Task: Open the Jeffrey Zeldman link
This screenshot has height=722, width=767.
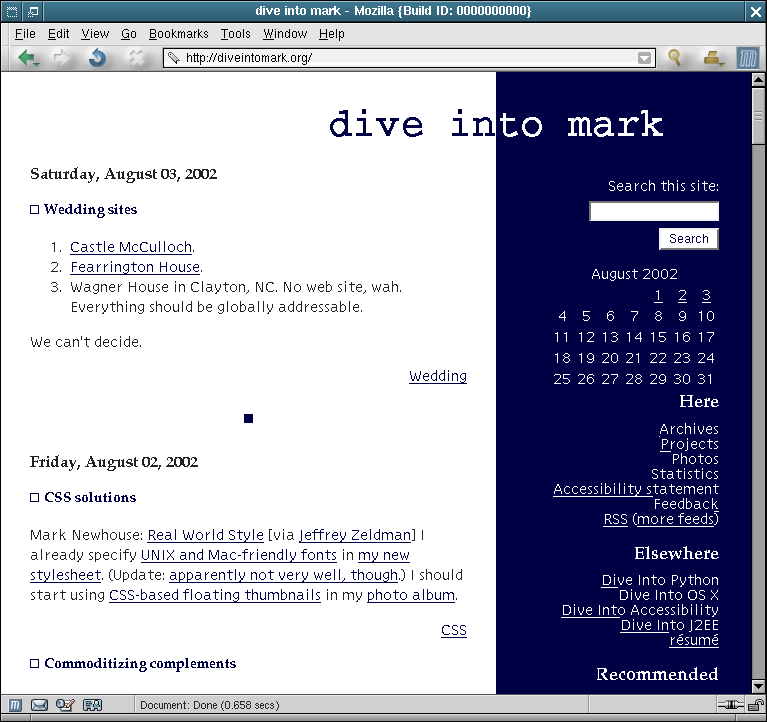Action: tap(355, 535)
